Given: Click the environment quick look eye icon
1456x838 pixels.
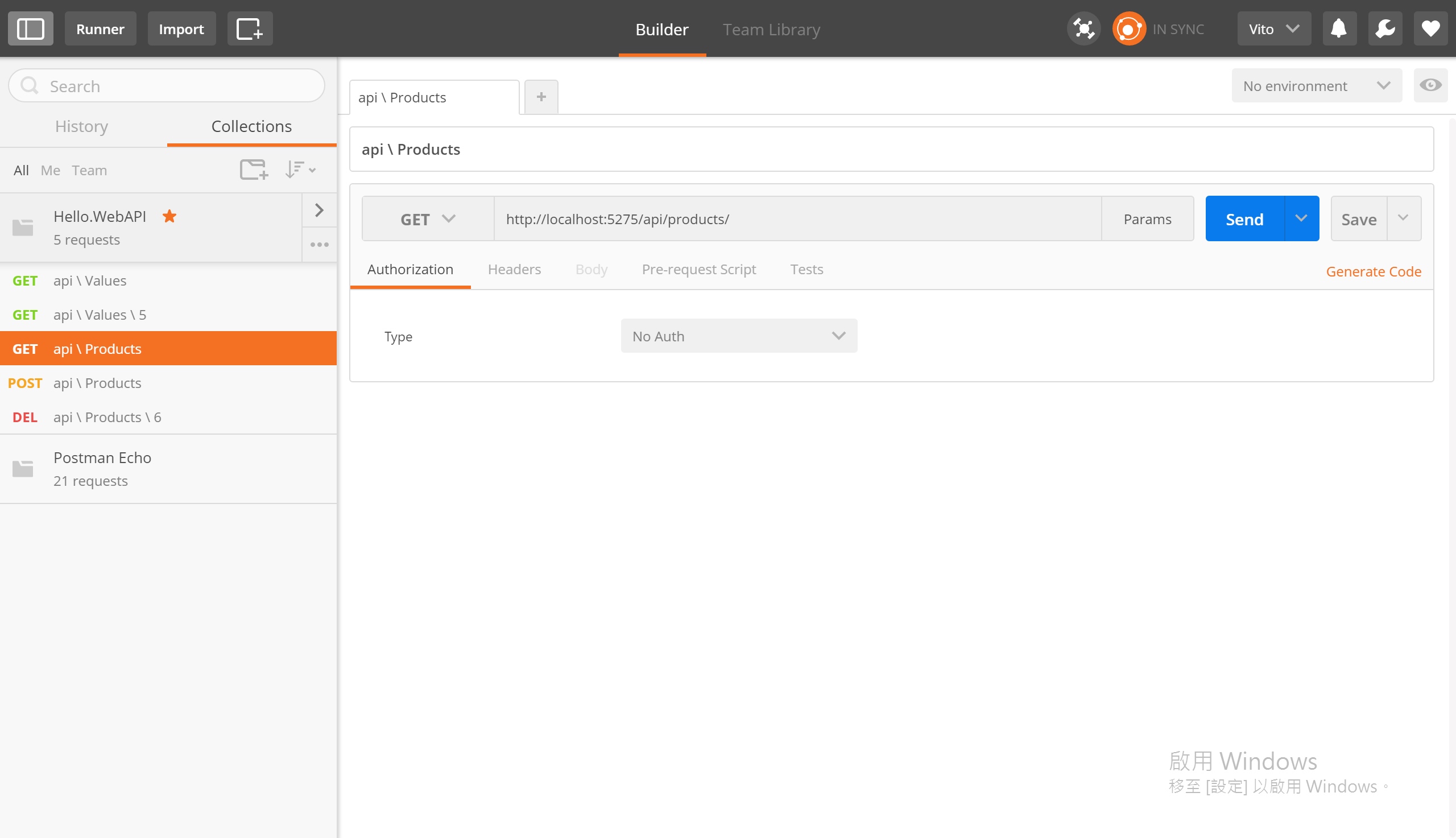Looking at the screenshot, I should 1430,86.
